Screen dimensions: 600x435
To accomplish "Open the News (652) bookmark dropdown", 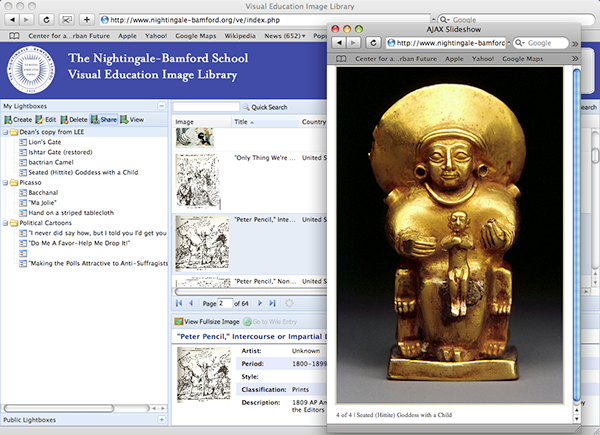I will pos(285,36).
